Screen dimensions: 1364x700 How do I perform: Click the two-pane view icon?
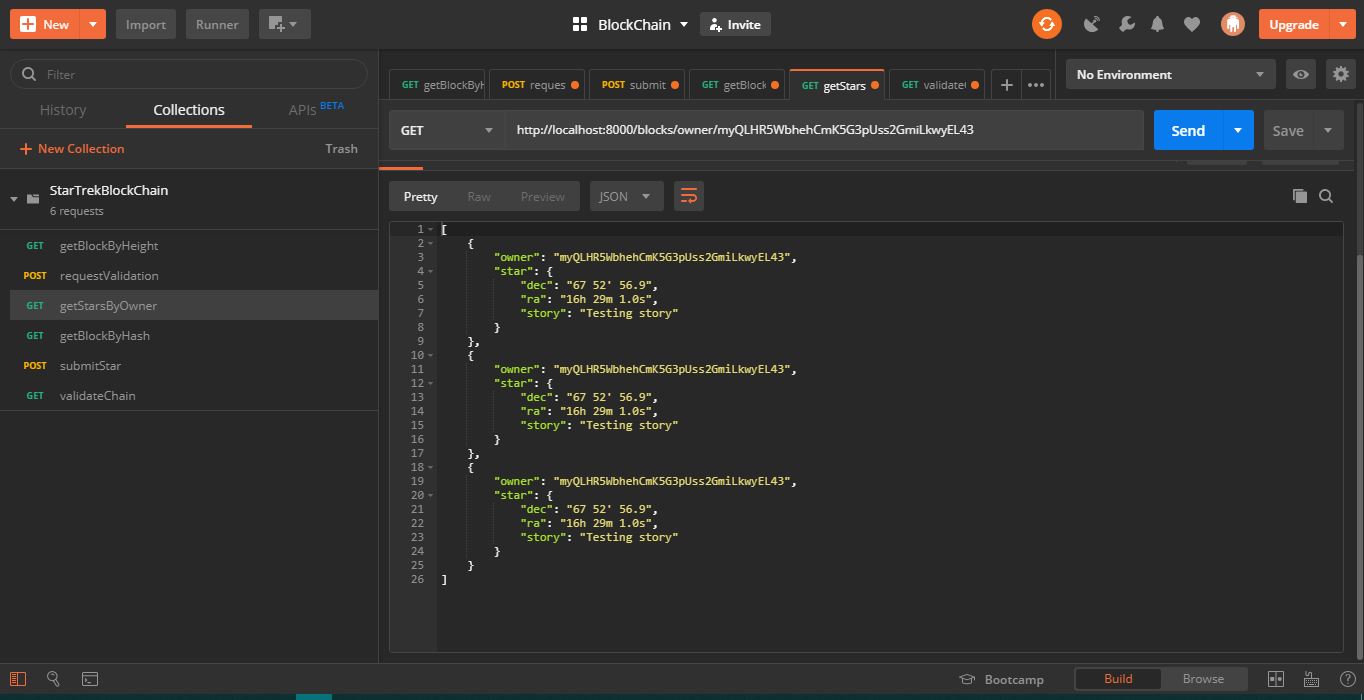(1276, 678)
